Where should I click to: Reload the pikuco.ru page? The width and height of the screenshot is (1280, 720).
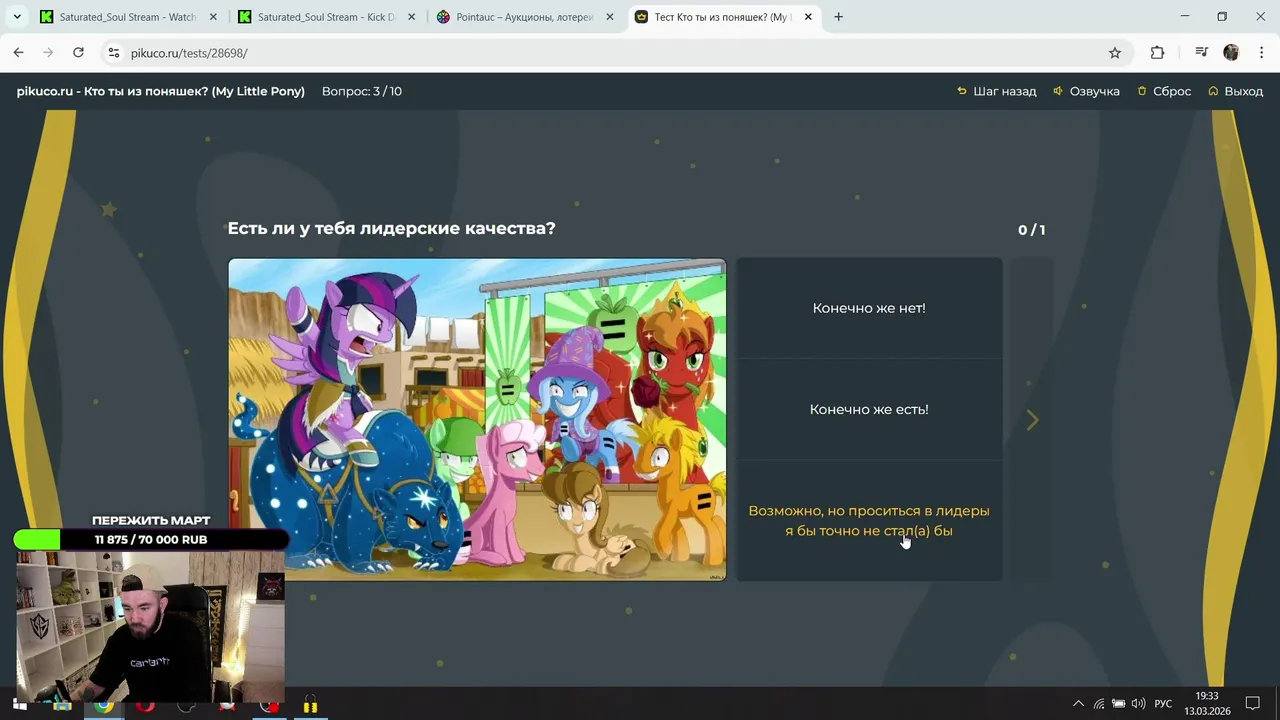pos(78,53)
